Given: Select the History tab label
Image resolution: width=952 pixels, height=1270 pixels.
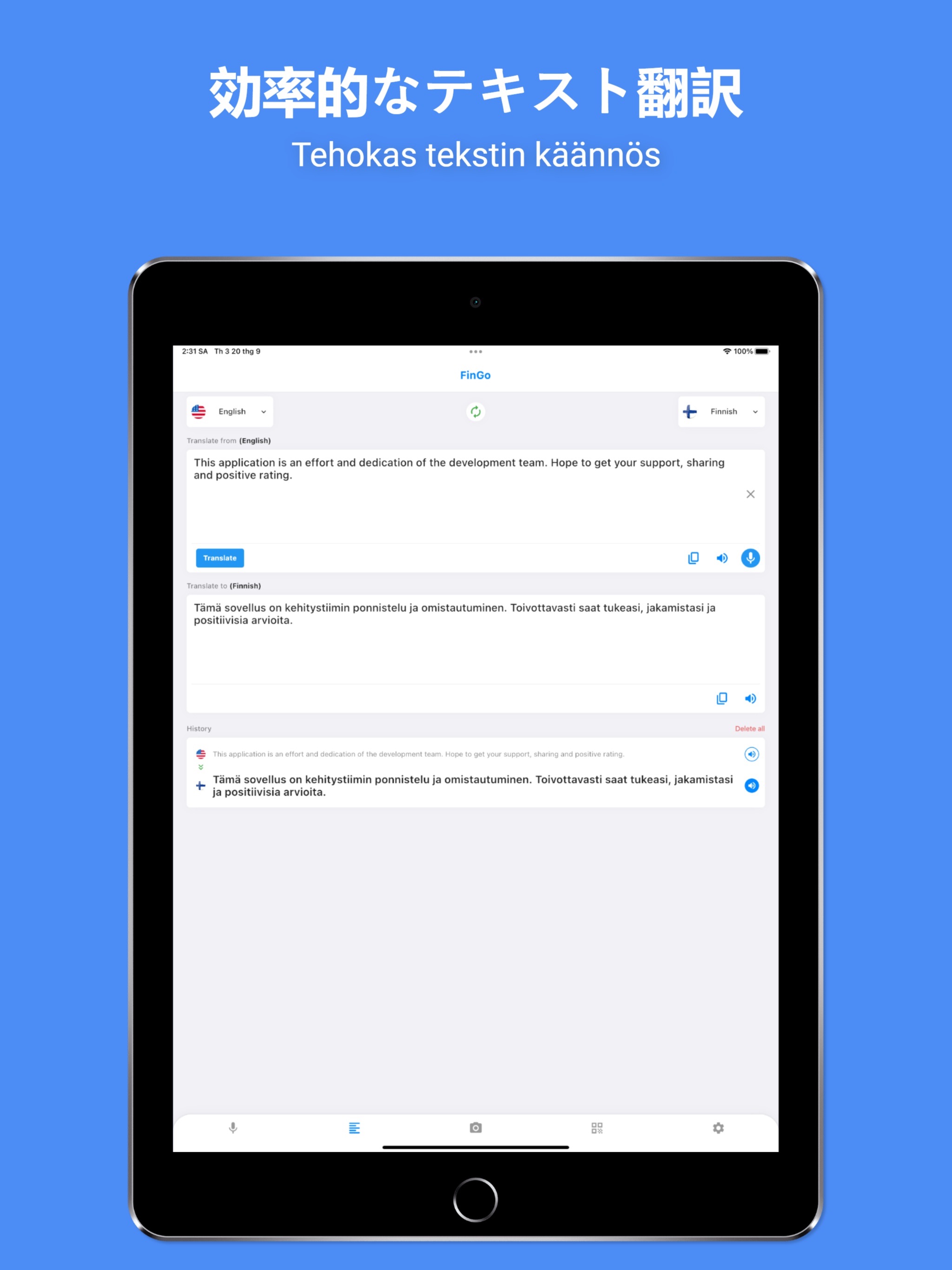Looking at the screenshot, I should [x=201, y=729].
